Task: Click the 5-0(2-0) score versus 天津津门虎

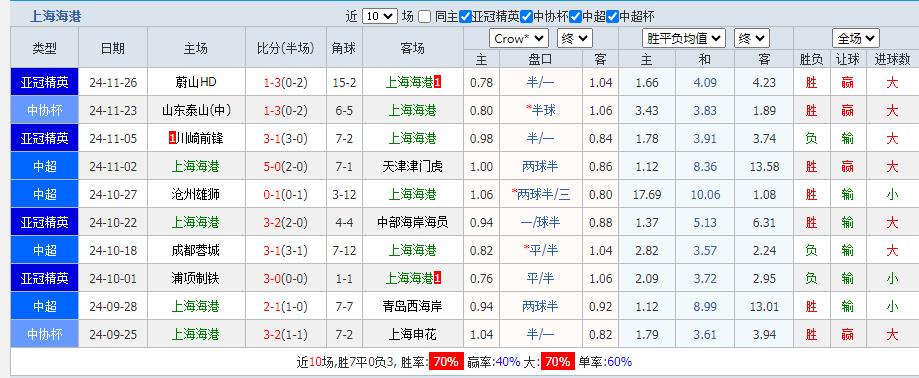Action: tap(285, 166)
